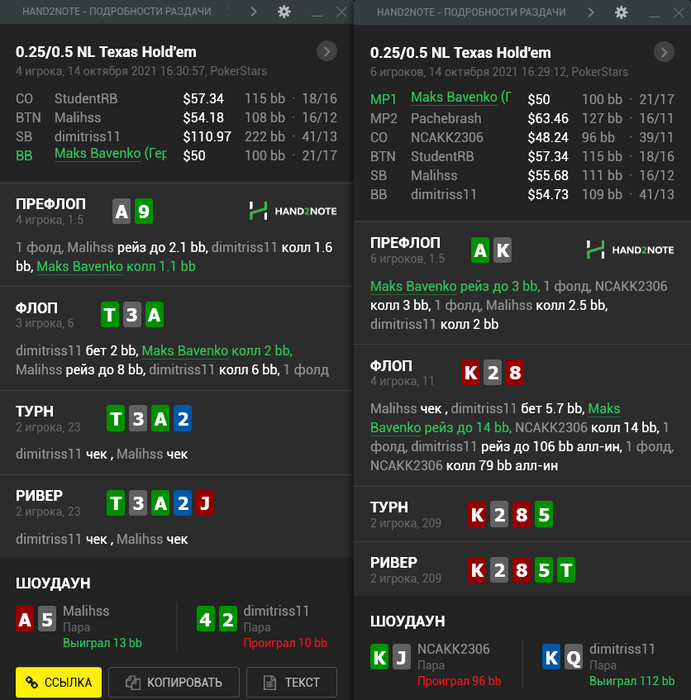Click the green T river card in right window
691x700 pixels.
click(x=566, y=570)
